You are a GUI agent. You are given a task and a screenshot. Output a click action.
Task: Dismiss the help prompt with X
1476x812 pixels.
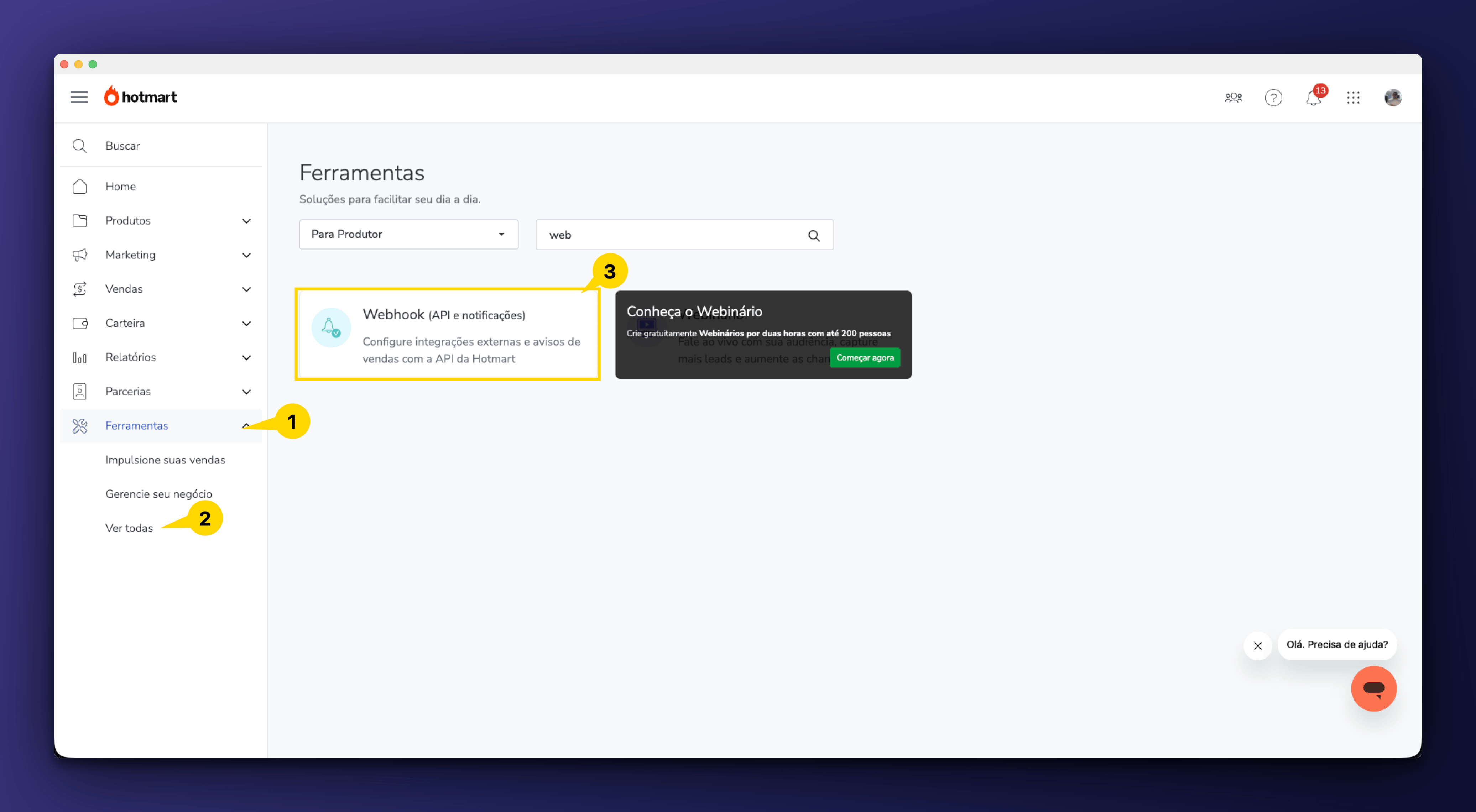(1257, 645)
